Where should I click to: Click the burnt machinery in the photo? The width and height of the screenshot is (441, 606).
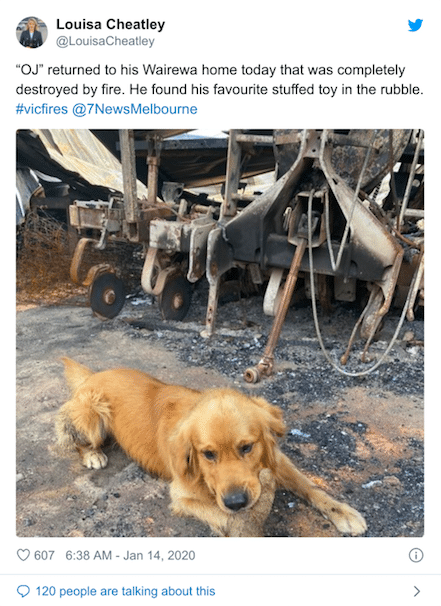point(247,232)
